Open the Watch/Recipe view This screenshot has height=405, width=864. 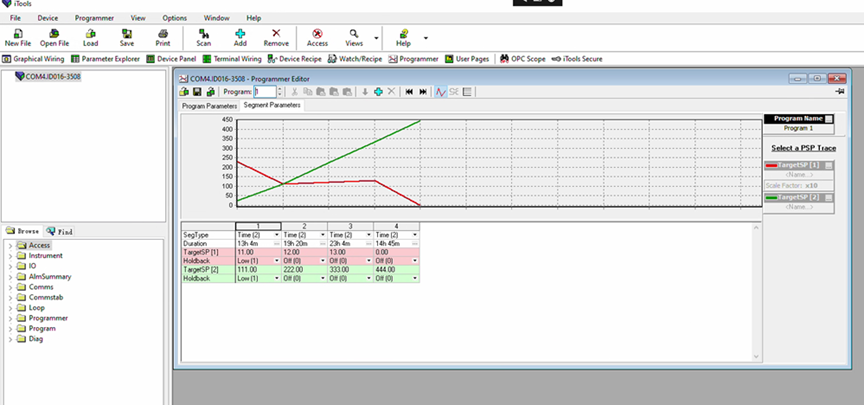(x=354, y=59)
